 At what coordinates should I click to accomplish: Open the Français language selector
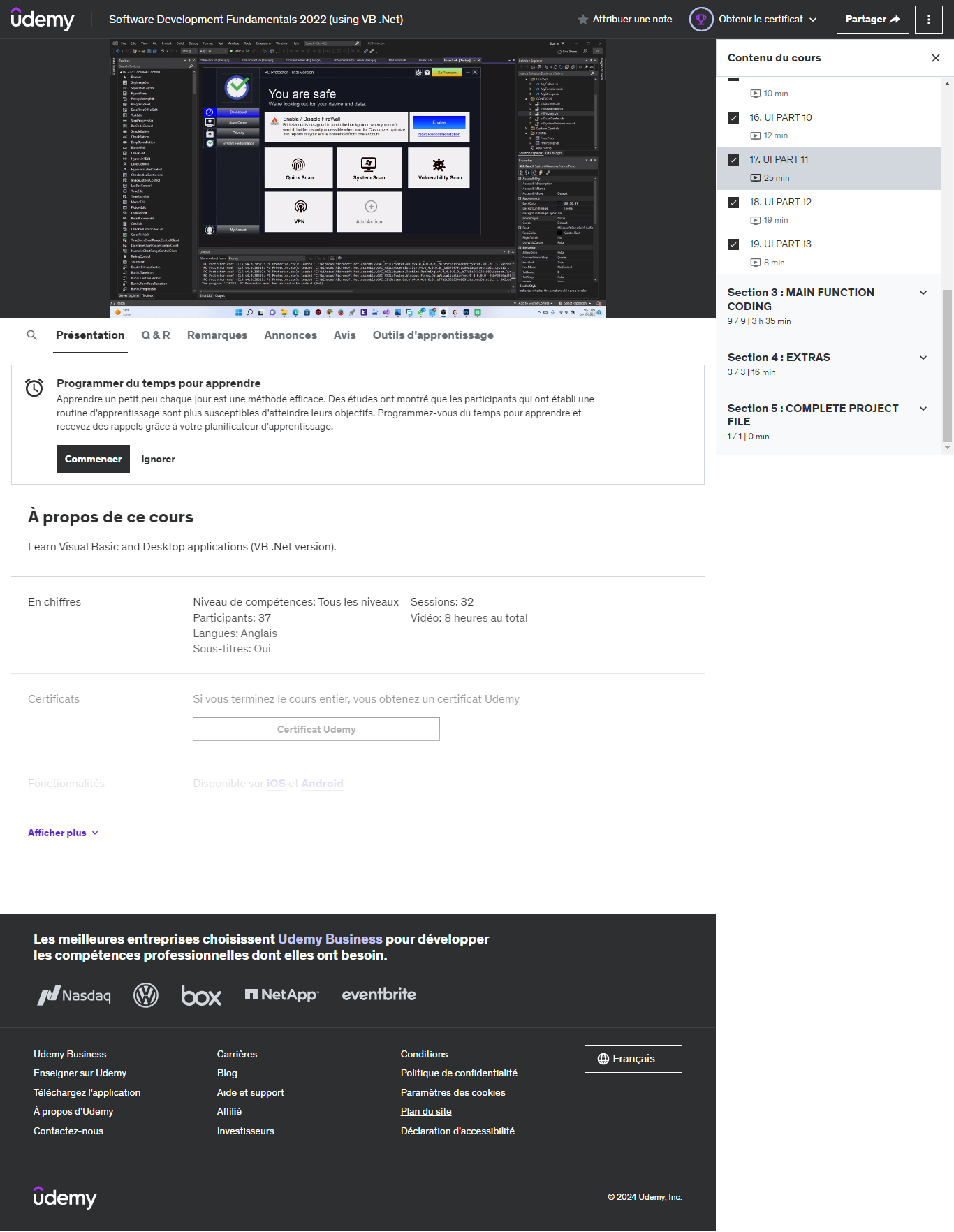[x=633, y=1059]
